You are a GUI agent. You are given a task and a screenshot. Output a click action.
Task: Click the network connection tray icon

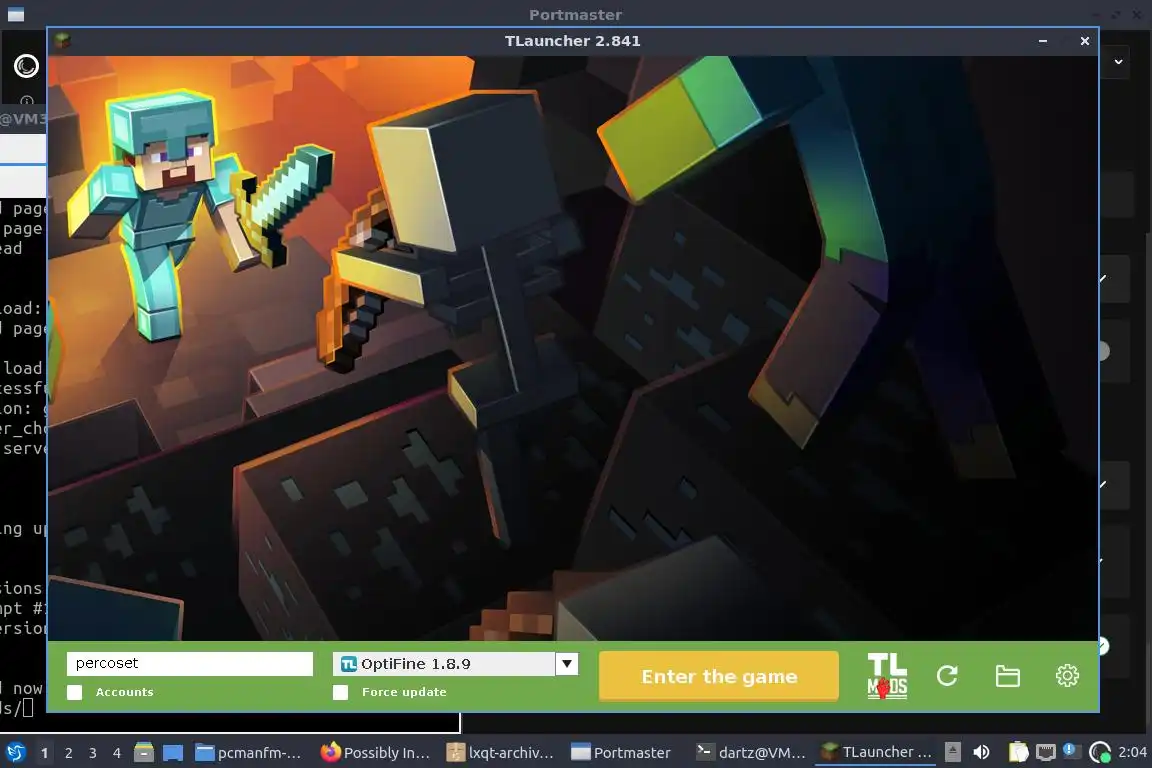(x=1045, y=752)
